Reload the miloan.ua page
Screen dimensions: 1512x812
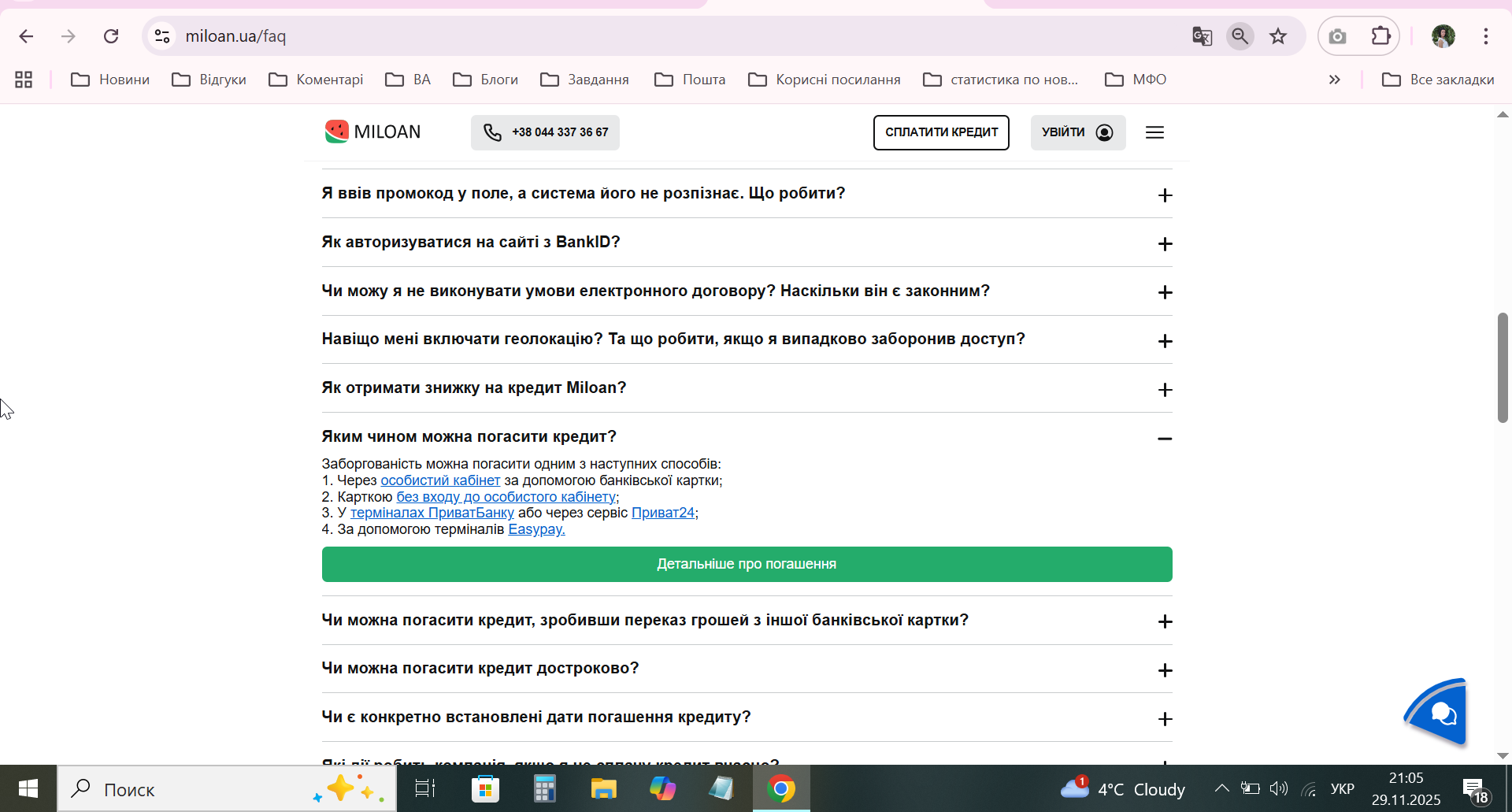tap(111, 36)
